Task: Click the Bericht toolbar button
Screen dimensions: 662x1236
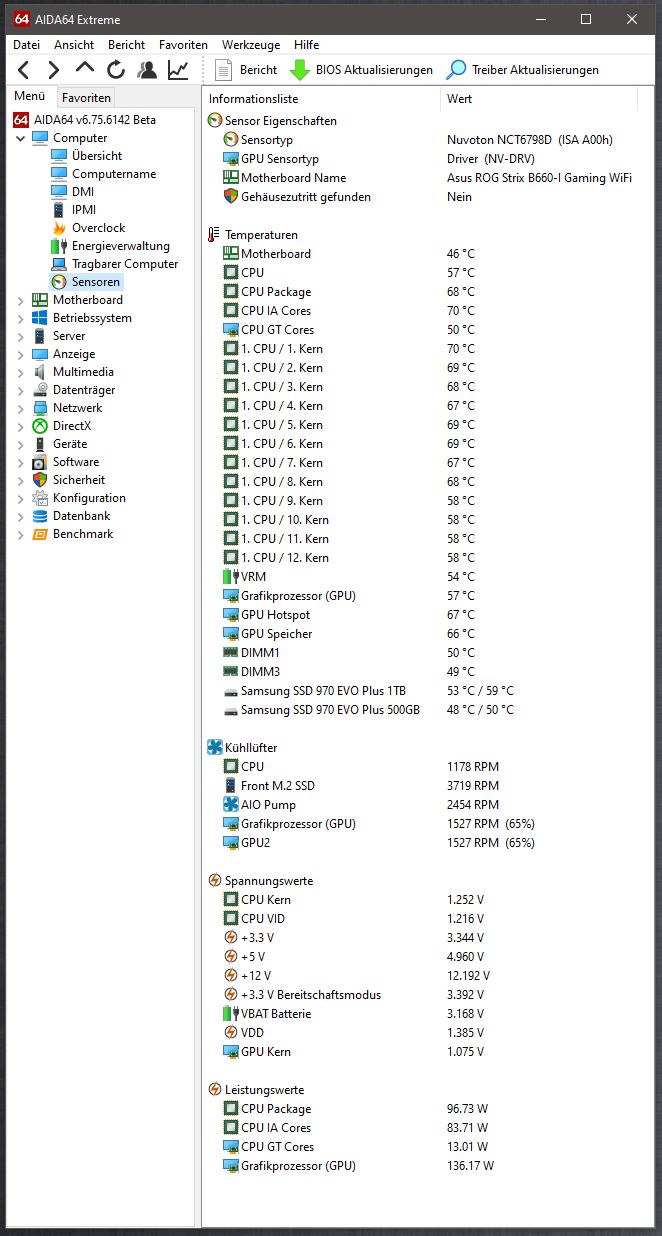Action: click(246, 70)
